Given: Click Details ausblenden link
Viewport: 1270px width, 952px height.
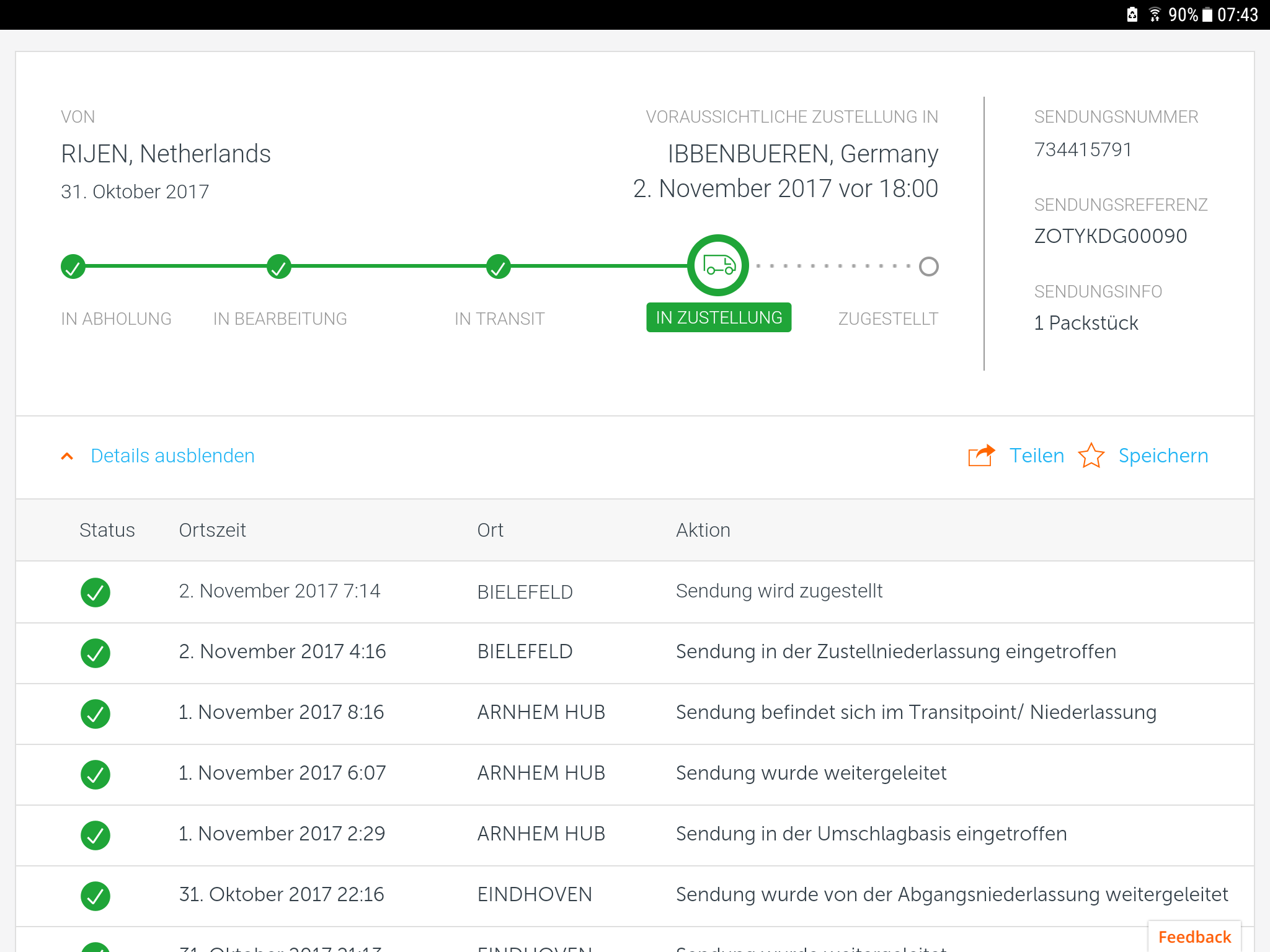Looking at the screenshot, I should click(172, 456).
